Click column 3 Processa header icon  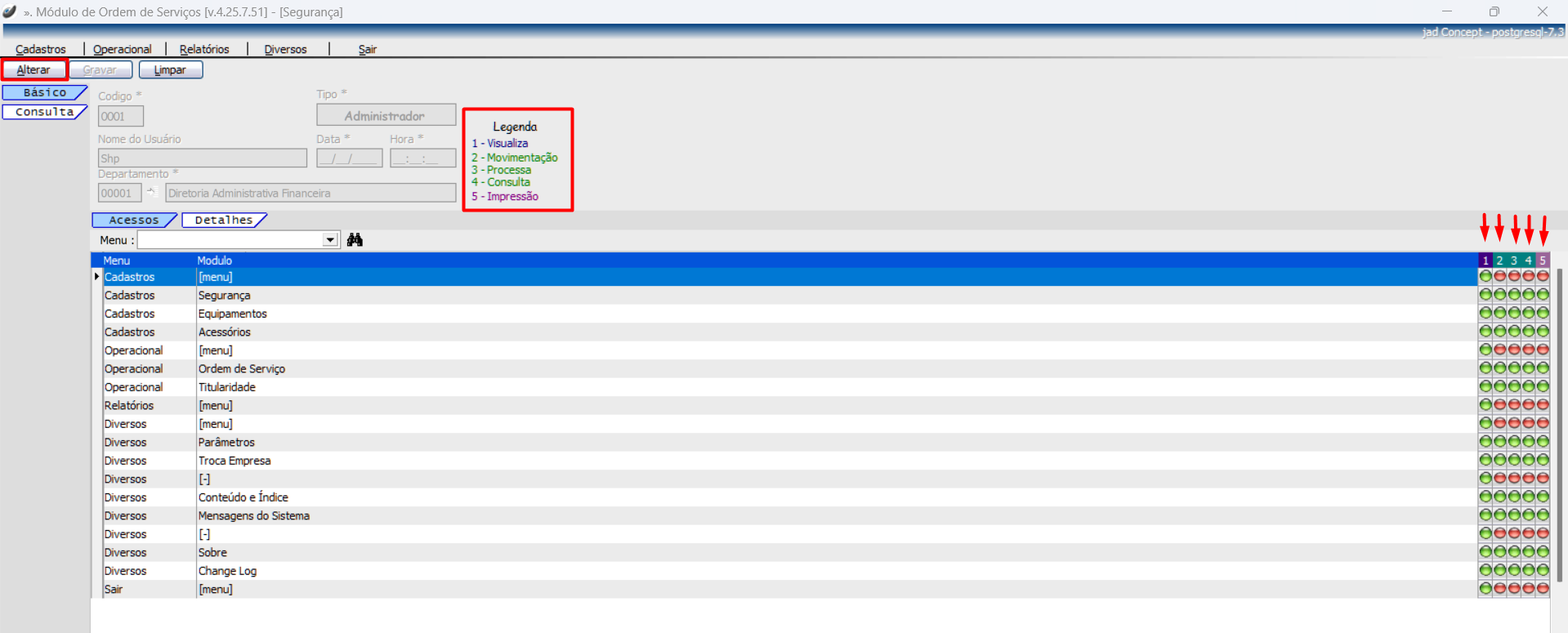(1514, 261)
